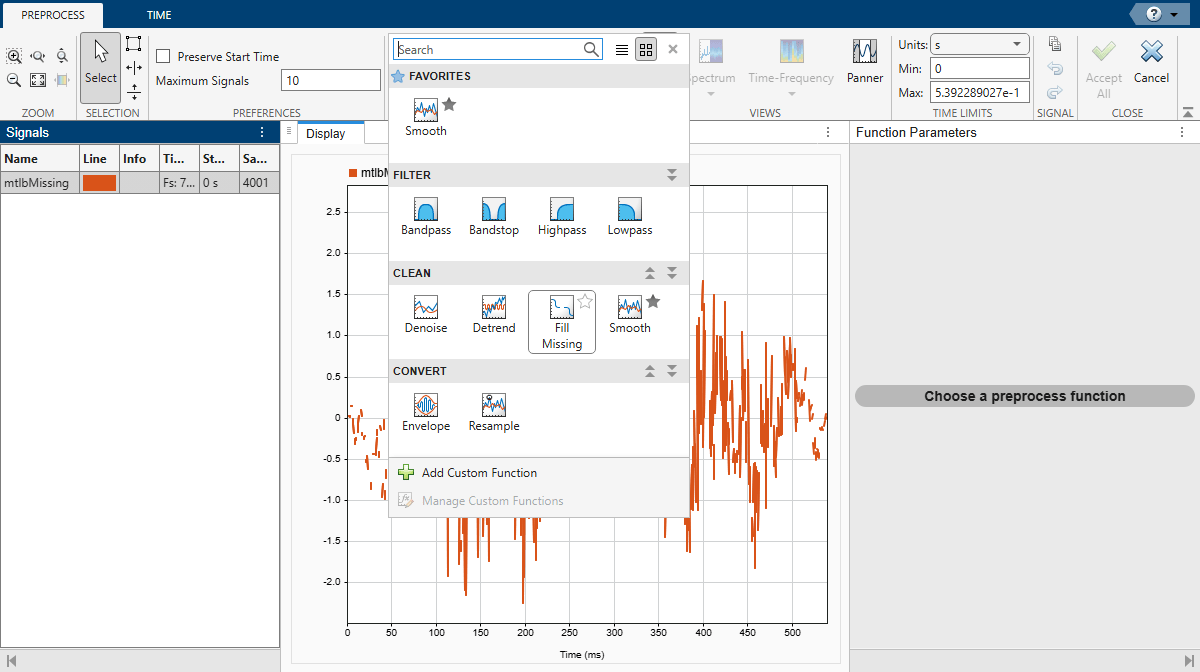
Task: Switch to the PREPROCESS tab
Action: pos(52,15)
